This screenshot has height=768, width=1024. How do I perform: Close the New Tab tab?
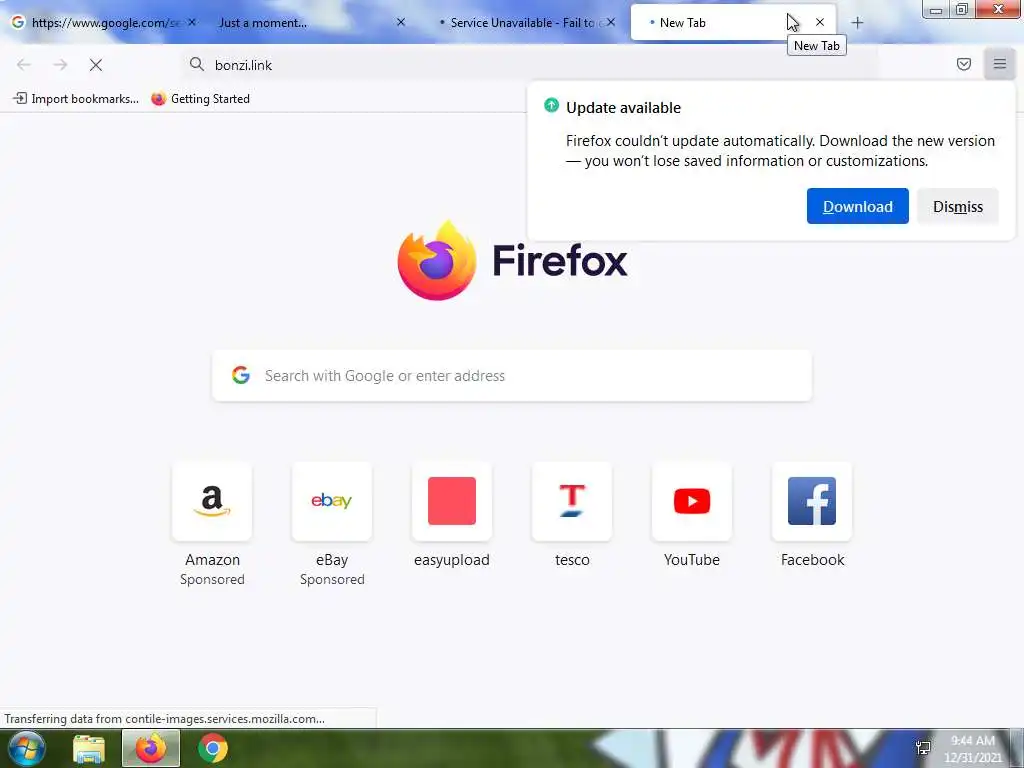tap(820, 22)
